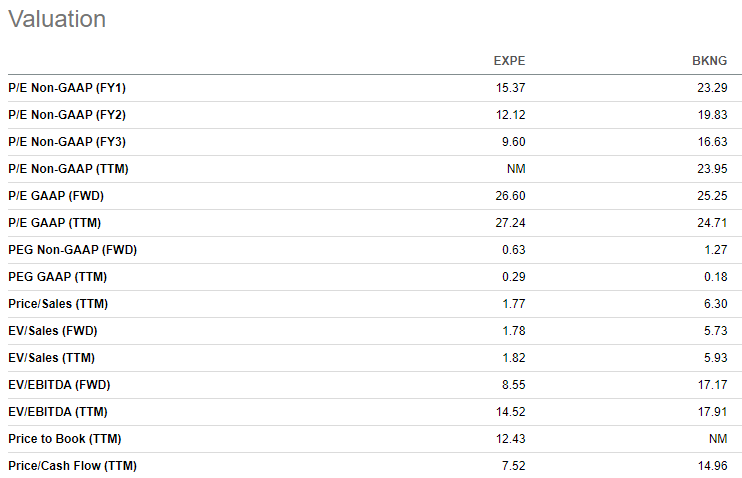
Task: Open the Price/Sales (TTM) metric
Action: [x=58, y=304]
